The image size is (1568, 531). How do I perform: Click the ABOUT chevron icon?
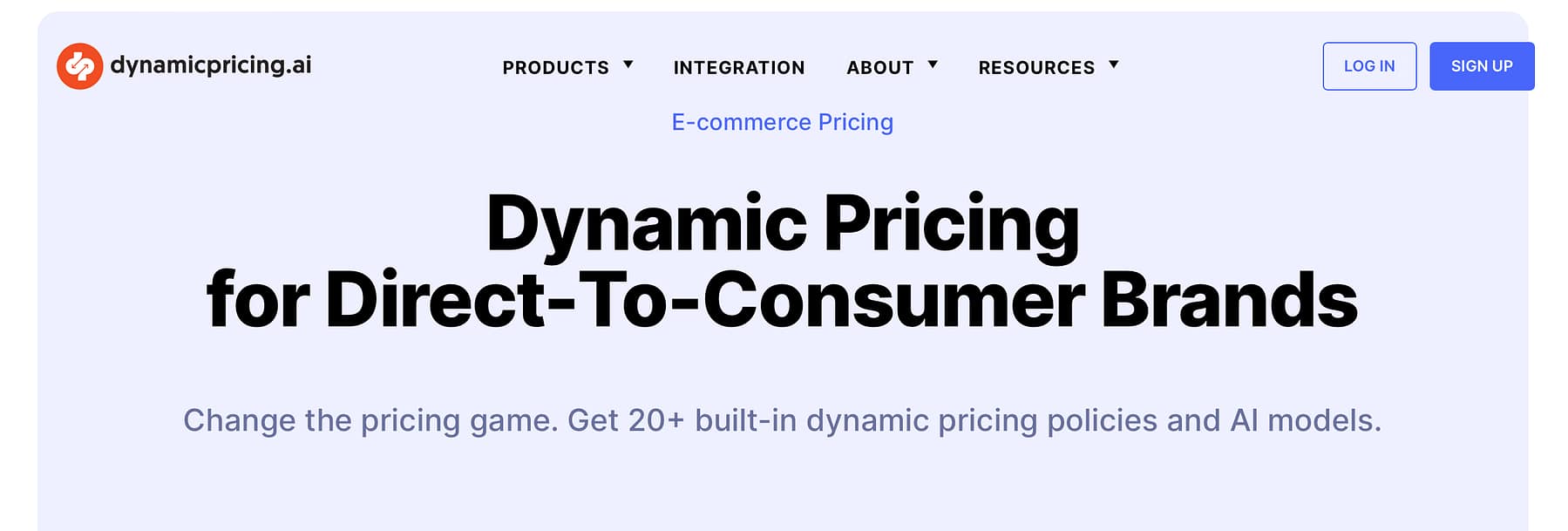click(x=933, y=64)
